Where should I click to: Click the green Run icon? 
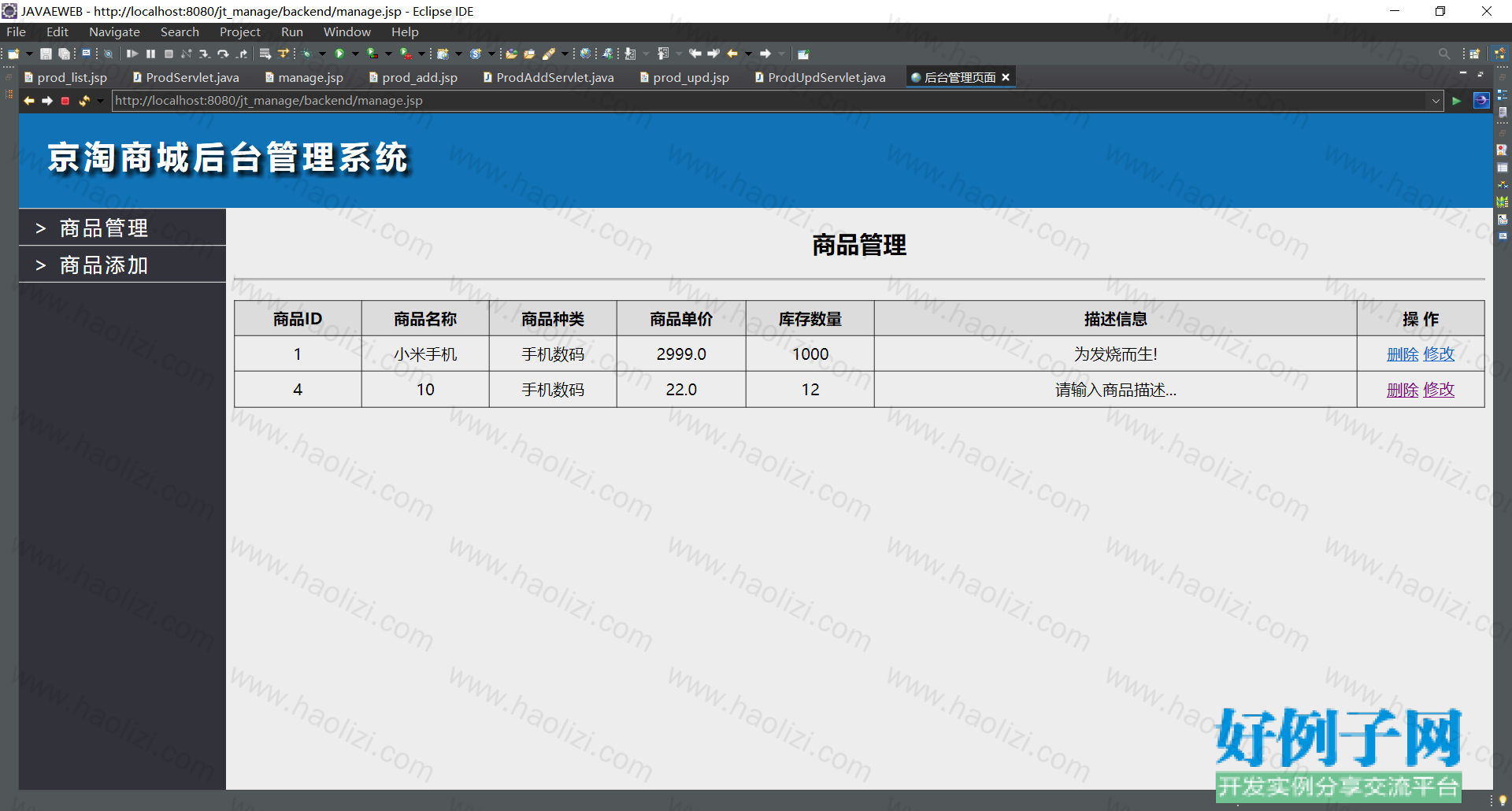(x=339, y=54)
